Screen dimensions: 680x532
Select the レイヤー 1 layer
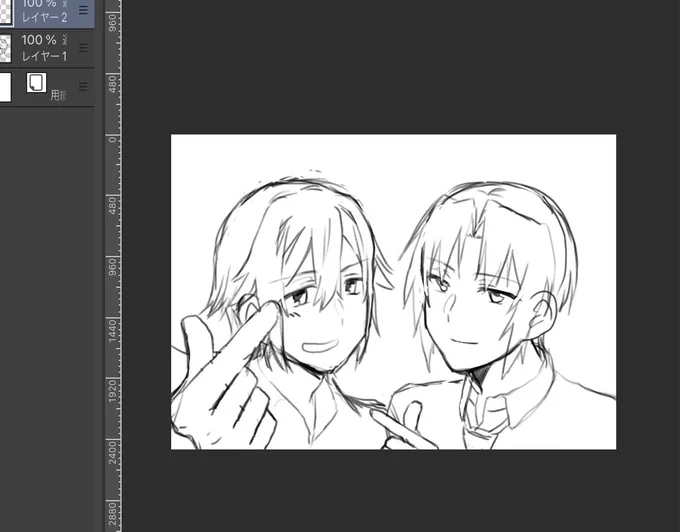pos(47,48)
